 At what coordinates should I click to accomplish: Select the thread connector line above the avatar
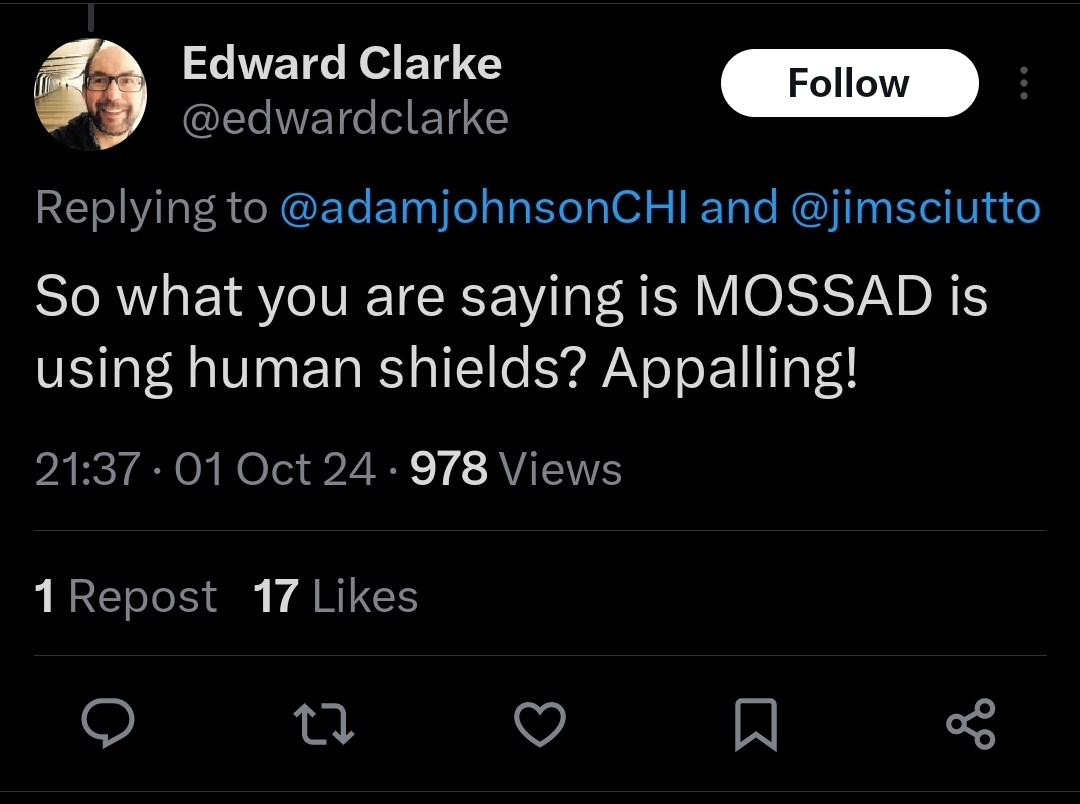90,17
